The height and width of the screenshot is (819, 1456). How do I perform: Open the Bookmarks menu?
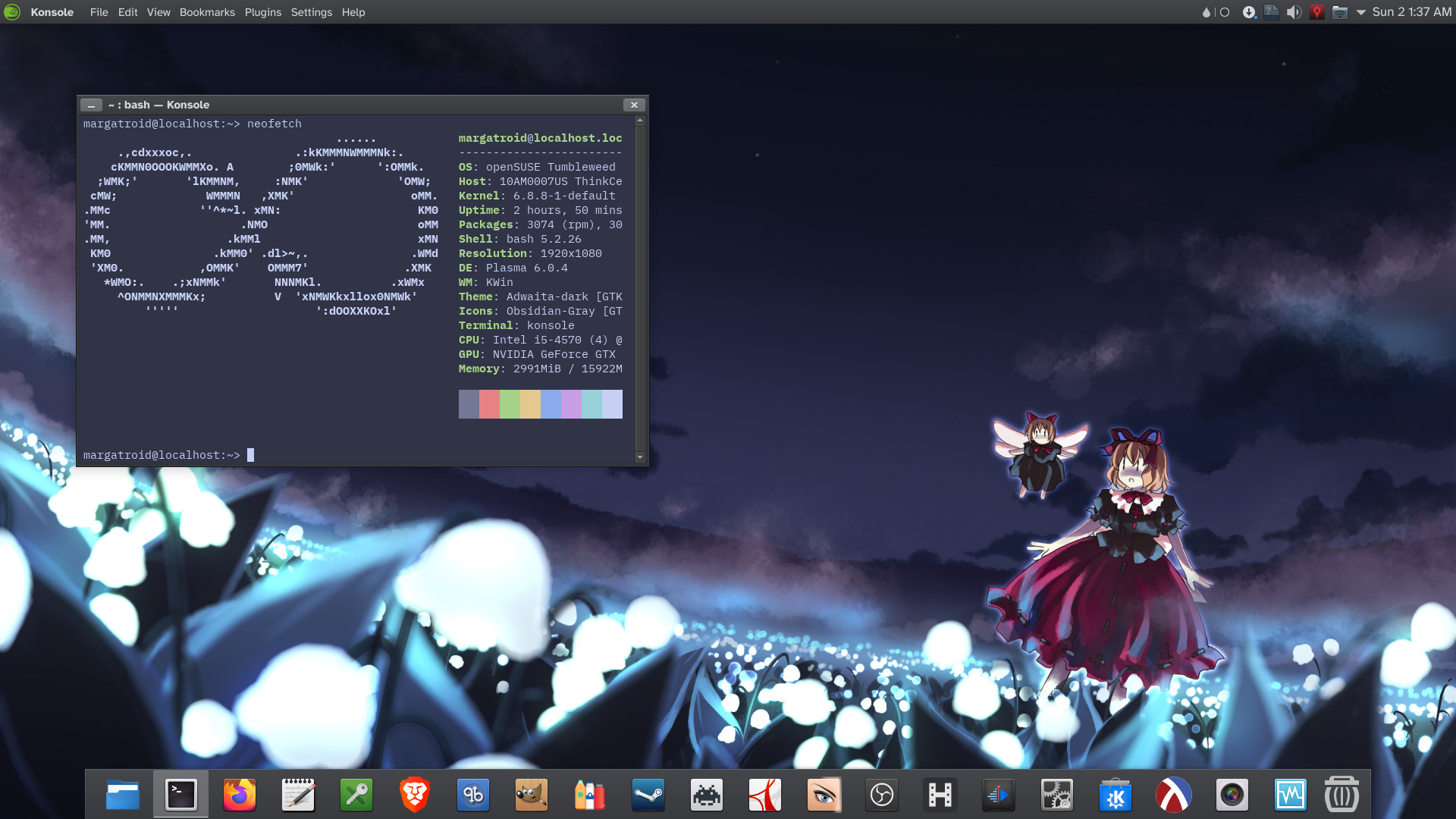coord(207,12)
